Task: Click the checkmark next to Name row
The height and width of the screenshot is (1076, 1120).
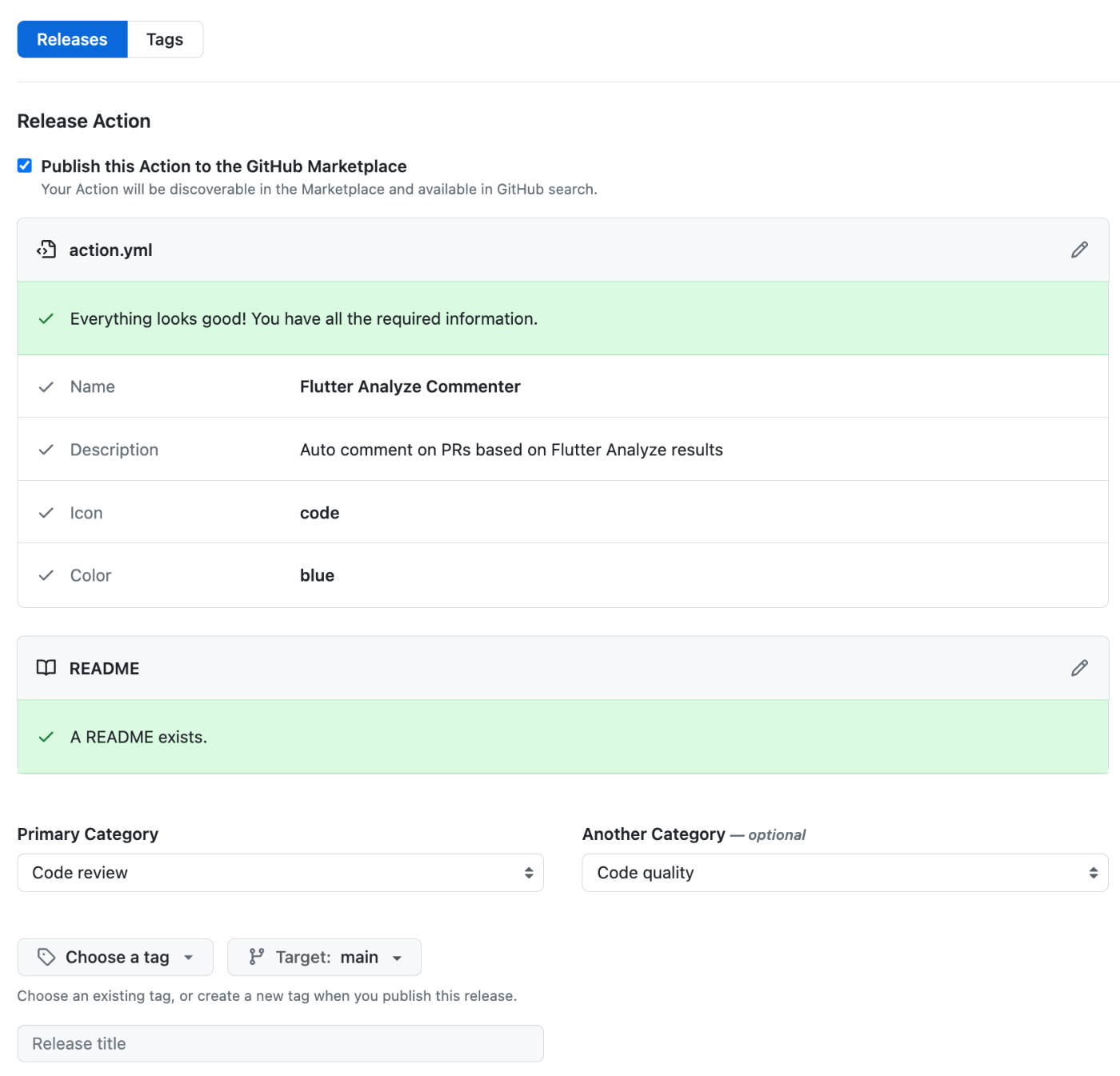Action: click(46, 387)
